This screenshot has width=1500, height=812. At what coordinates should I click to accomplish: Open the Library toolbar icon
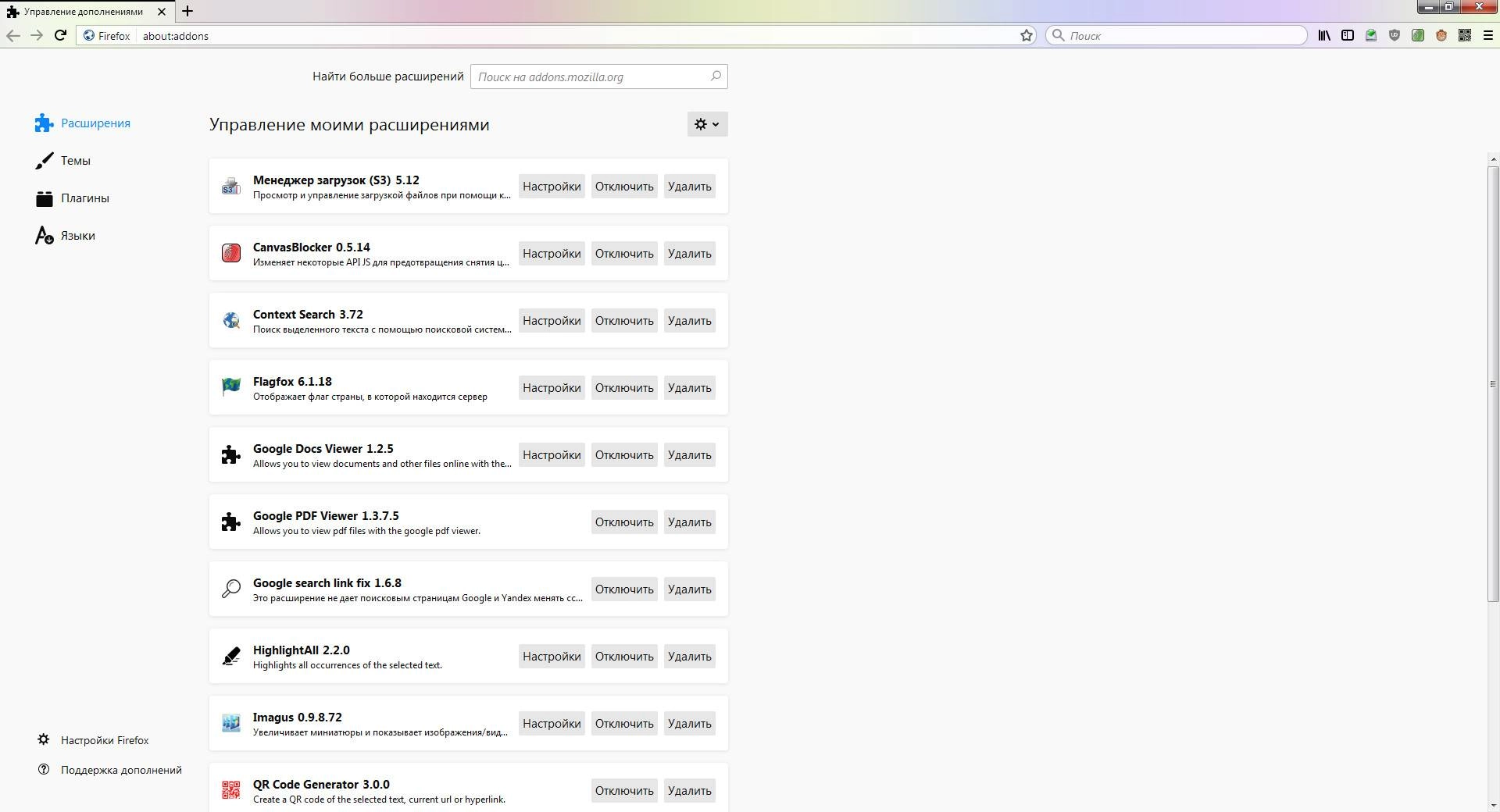1324,35
